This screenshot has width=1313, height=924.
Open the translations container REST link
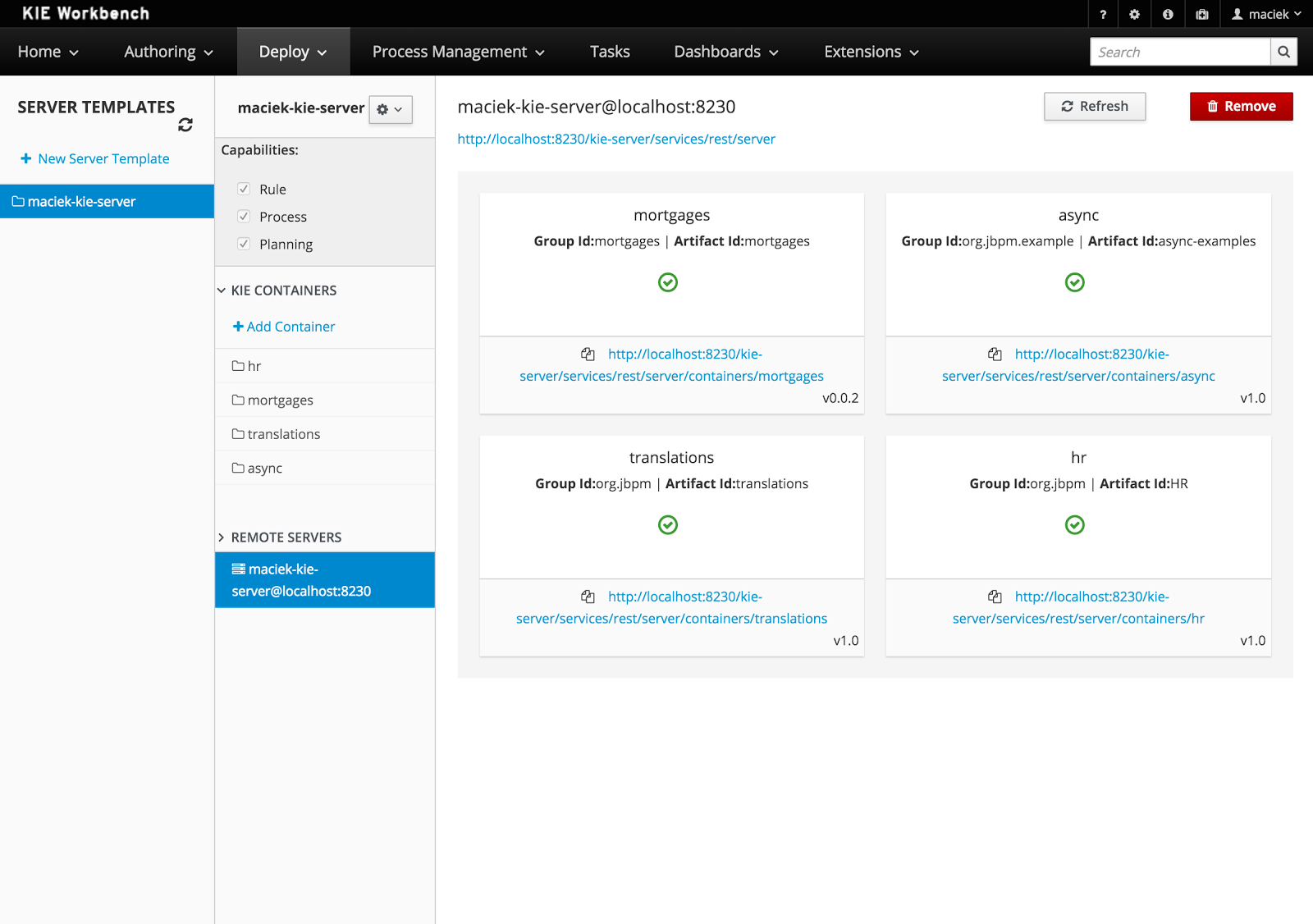click(x=671, y=607)
